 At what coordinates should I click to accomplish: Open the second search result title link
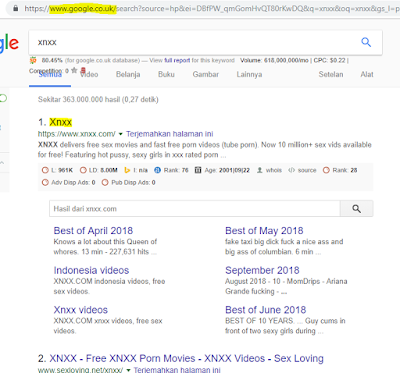point(186,358)
